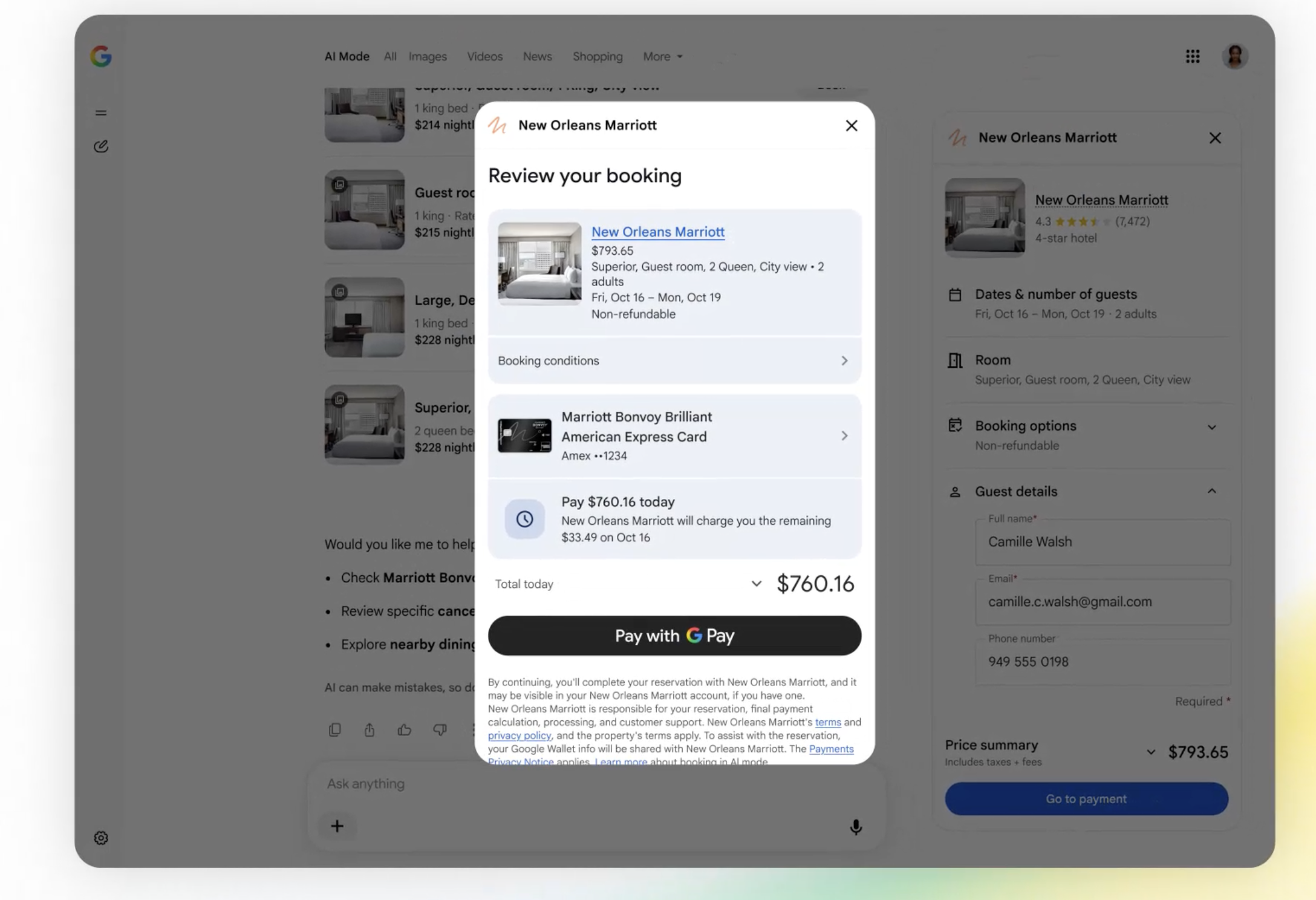Expand the Price summary breakdown

click(1151, 752)
